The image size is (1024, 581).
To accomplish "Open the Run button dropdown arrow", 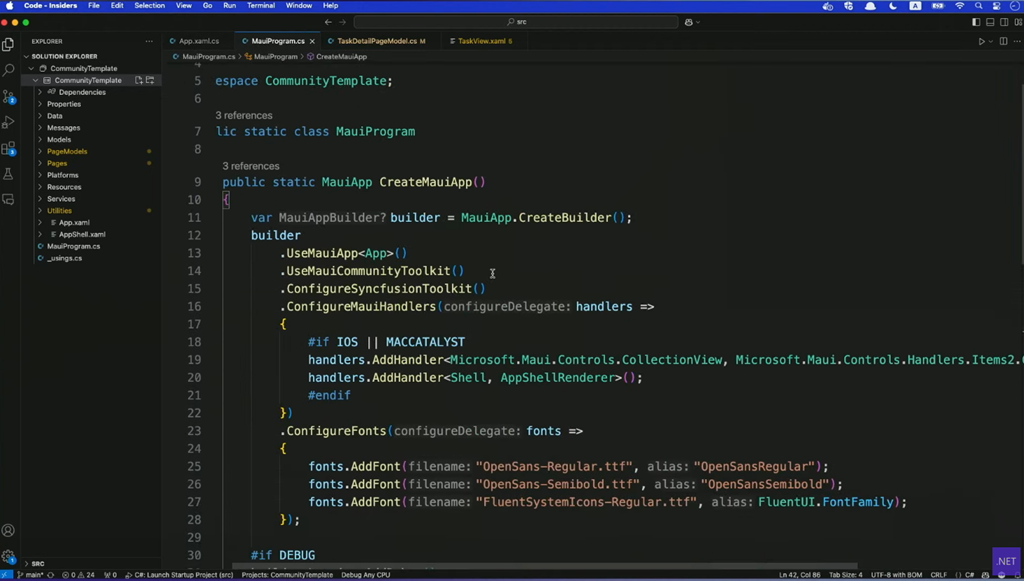I will point(991,41).
